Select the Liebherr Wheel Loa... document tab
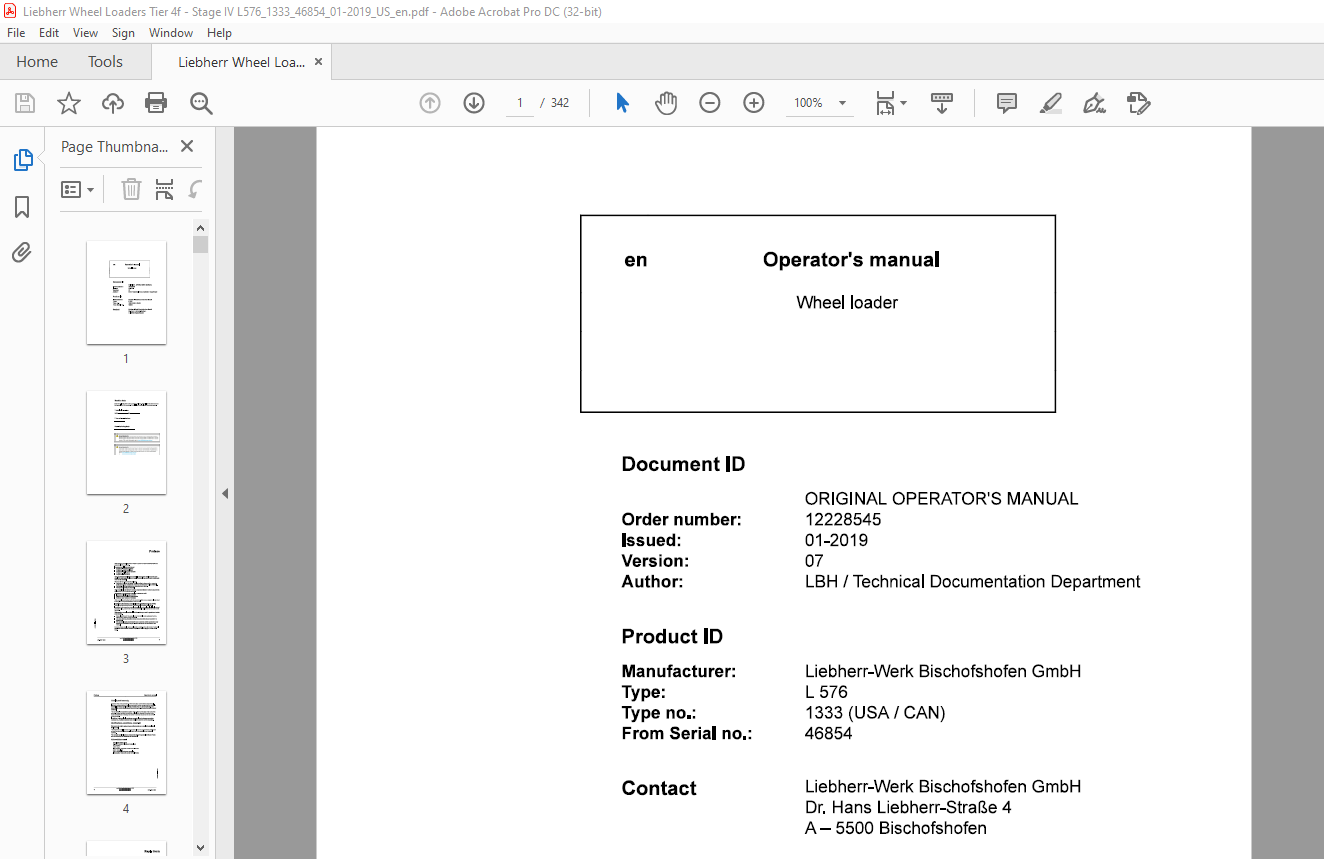Image resolution: width=1324 pixels, height=859 pixels. [241, 62]
